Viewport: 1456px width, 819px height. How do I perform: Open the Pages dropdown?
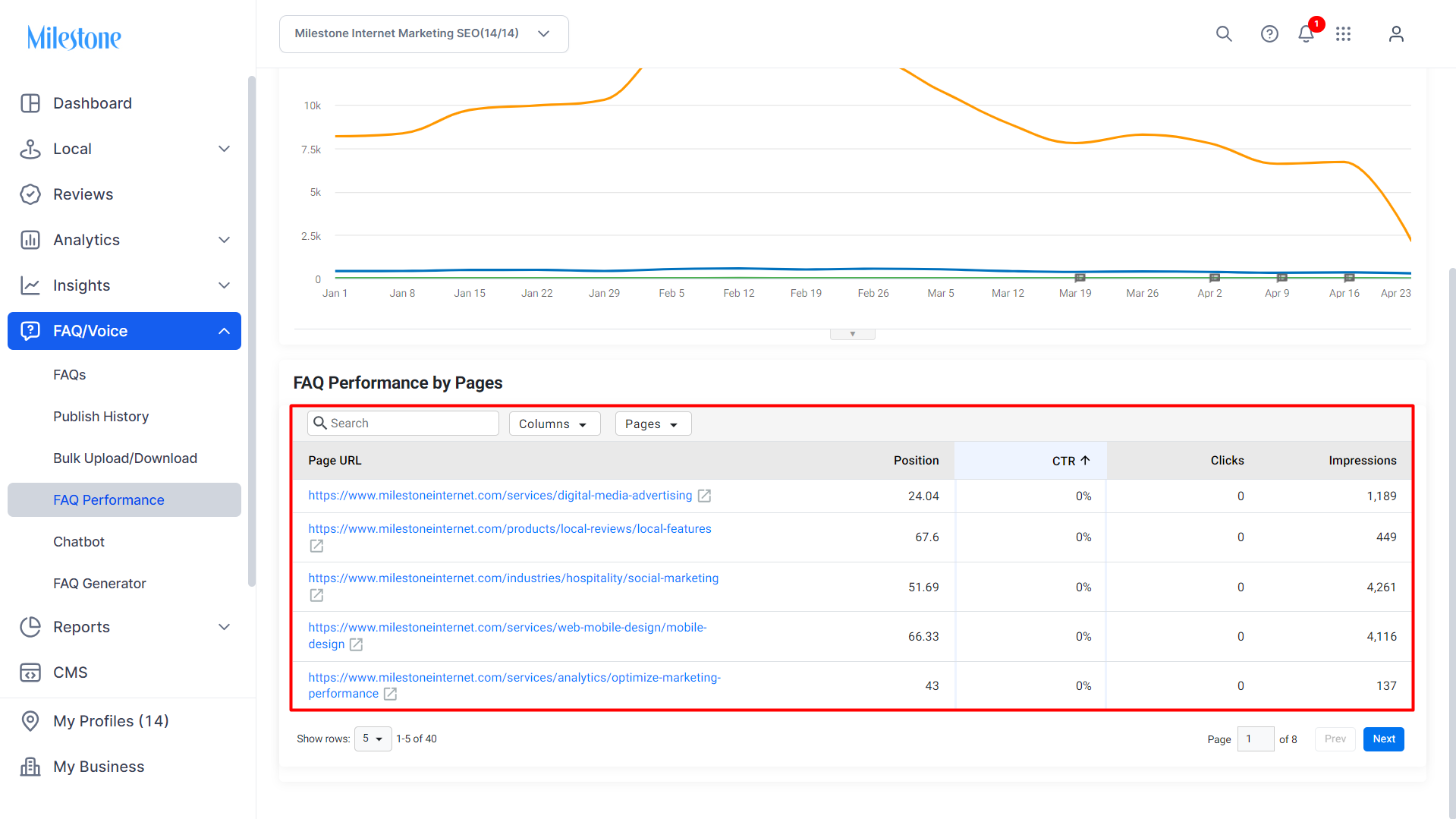(x=653, y=424)
